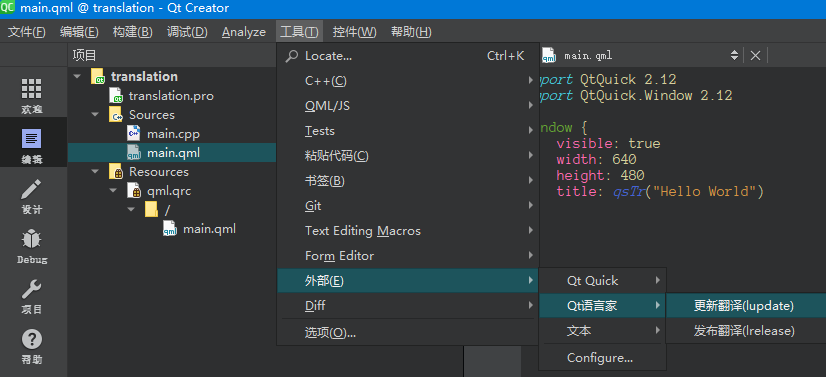Collapse the qml.qrc node
826x377 pixels.
tap(113, 191)
